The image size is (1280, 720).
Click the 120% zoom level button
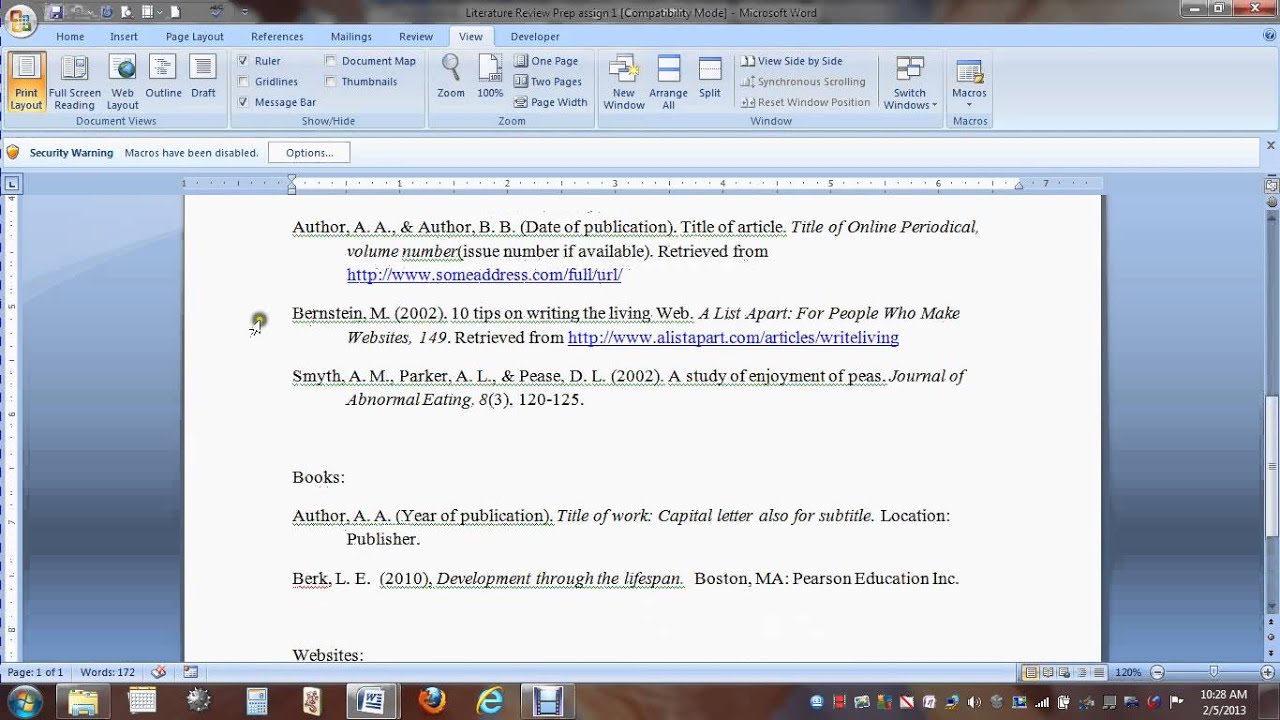click(1128, 673)
